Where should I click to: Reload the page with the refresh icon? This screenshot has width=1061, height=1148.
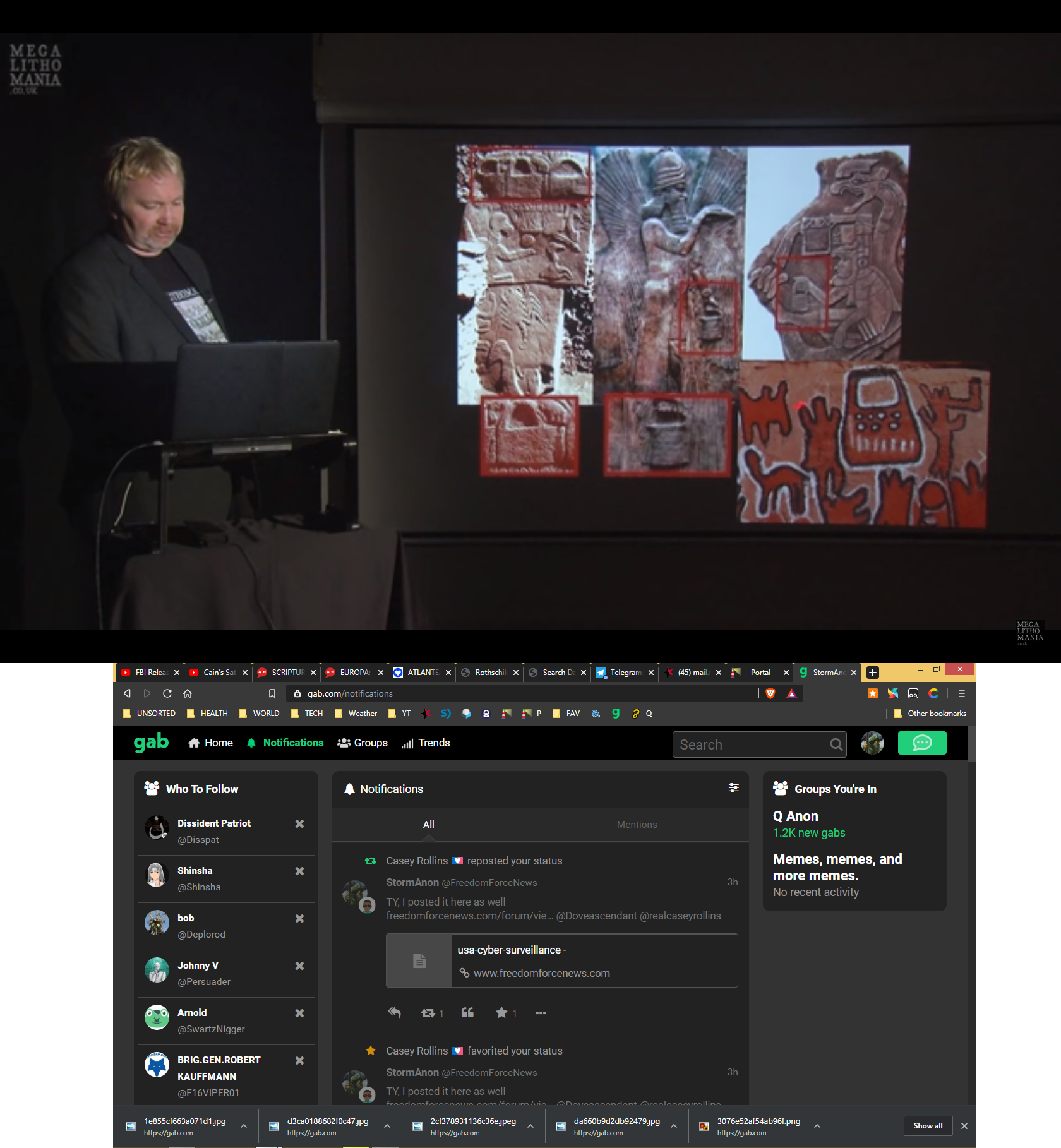[x=167, y=693]
